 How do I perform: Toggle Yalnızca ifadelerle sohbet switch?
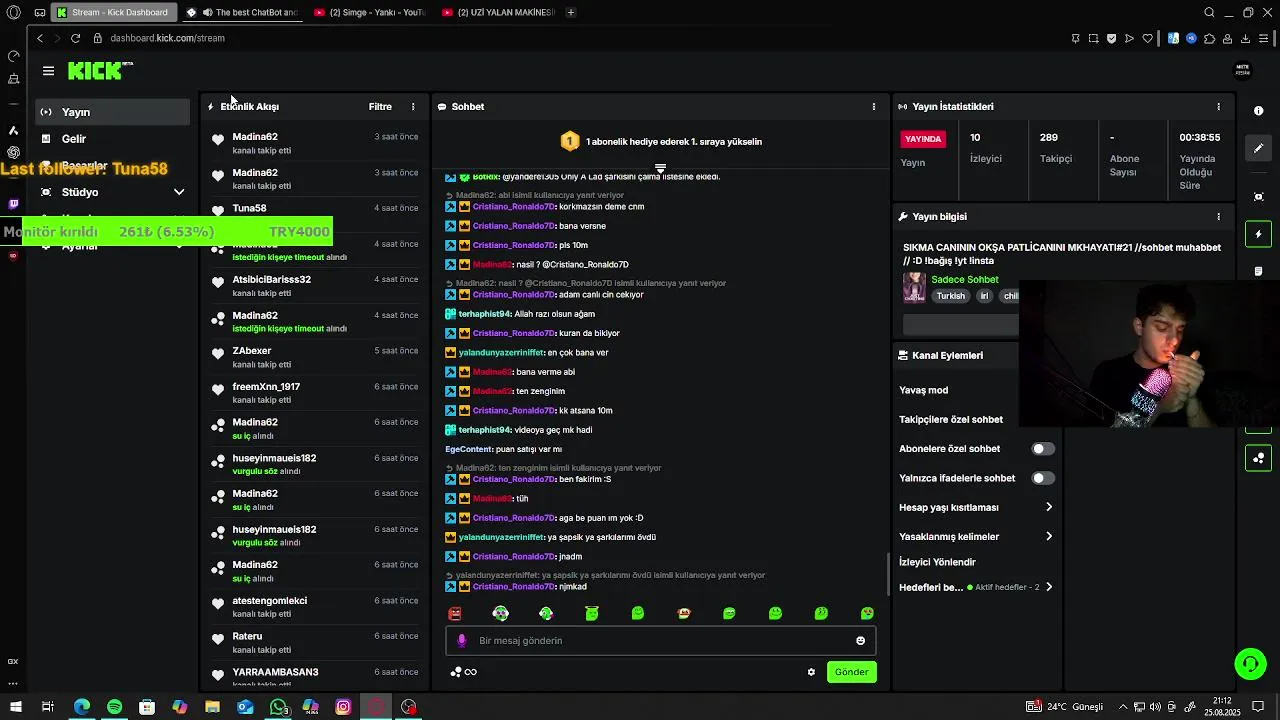[x=1043, y=478]
